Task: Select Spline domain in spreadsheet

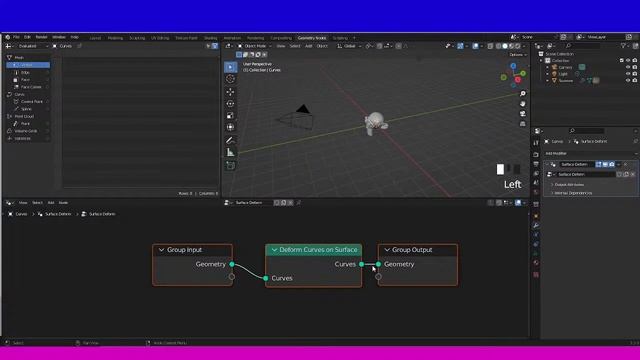Action: [29, 109]
